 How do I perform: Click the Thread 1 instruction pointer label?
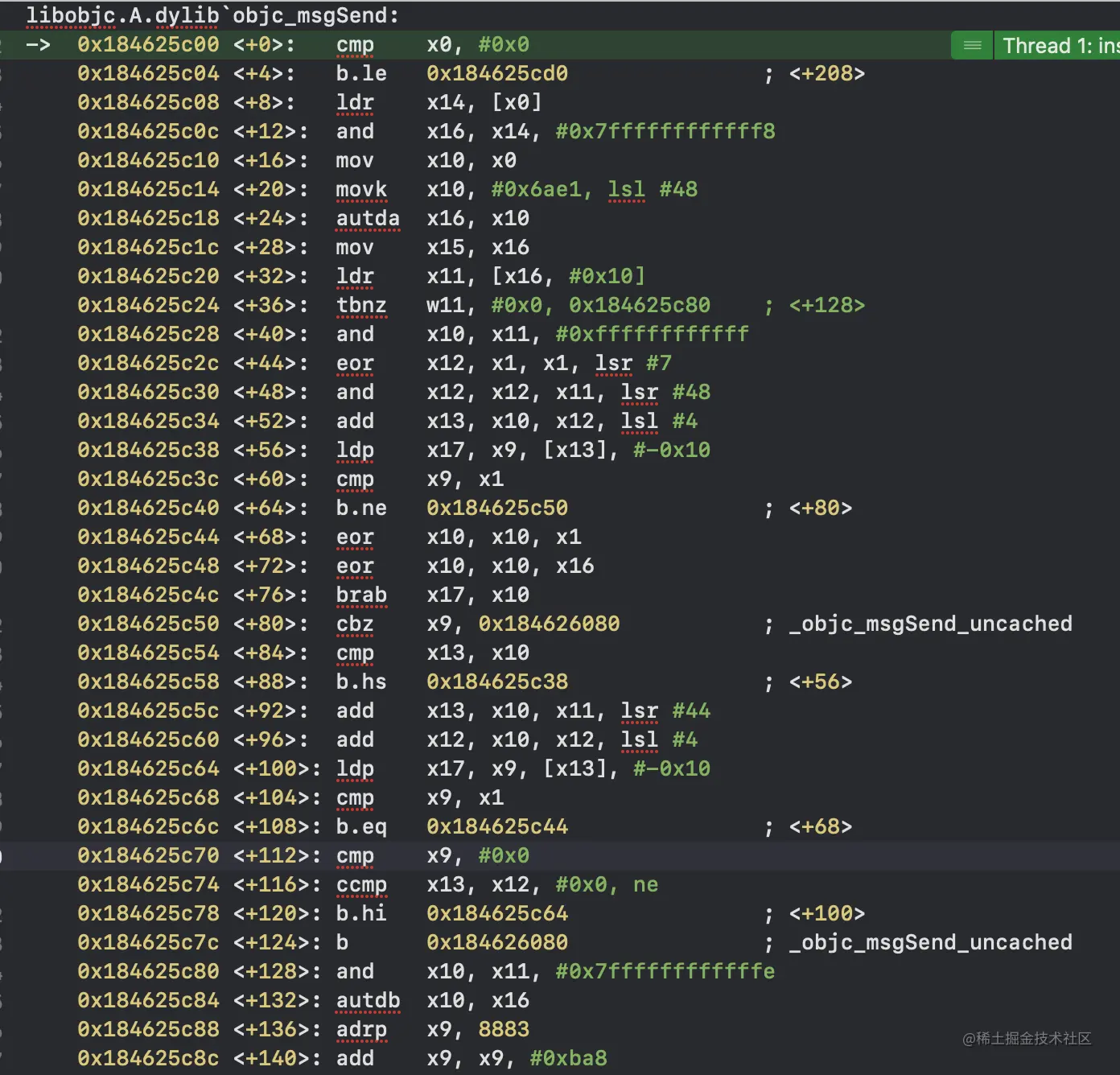(x=1060, y=45)
